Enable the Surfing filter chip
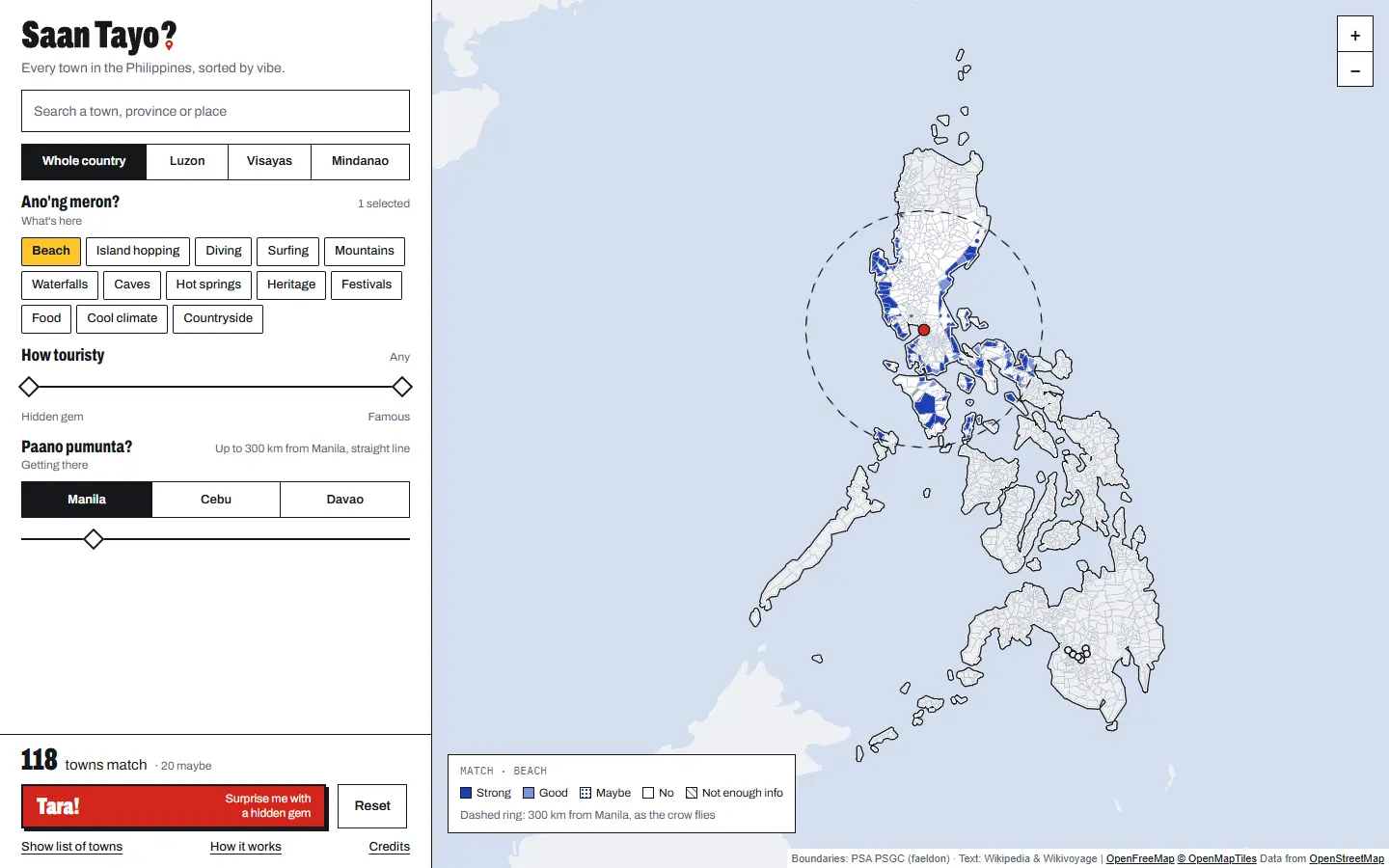This screenshot has height=868, width=1389. (x=288, y=251)
